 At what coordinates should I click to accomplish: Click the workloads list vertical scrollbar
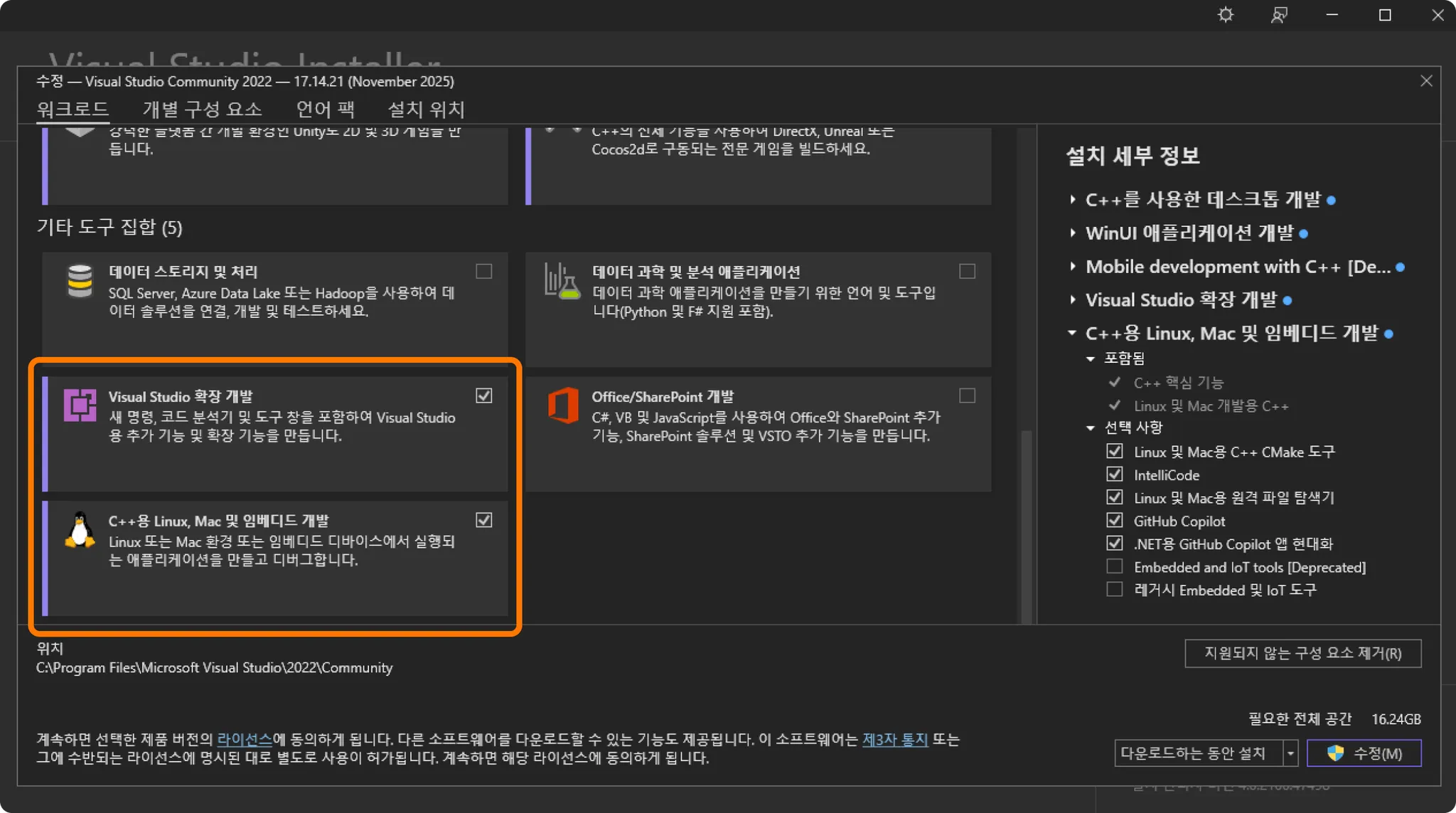(x=1026, y=526)
